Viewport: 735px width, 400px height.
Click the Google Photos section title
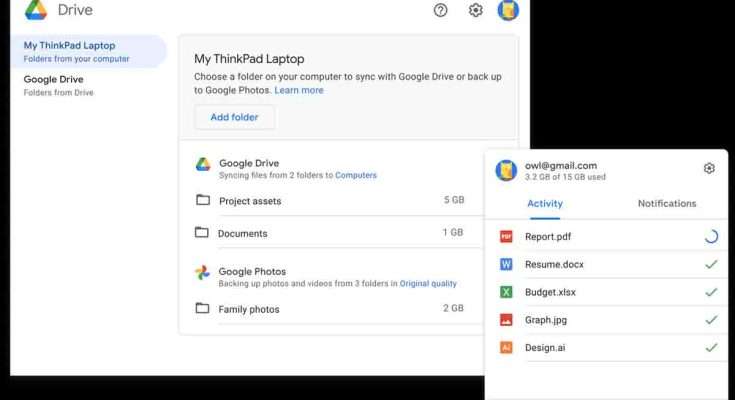pyautogui.click(x=252, y=272)
